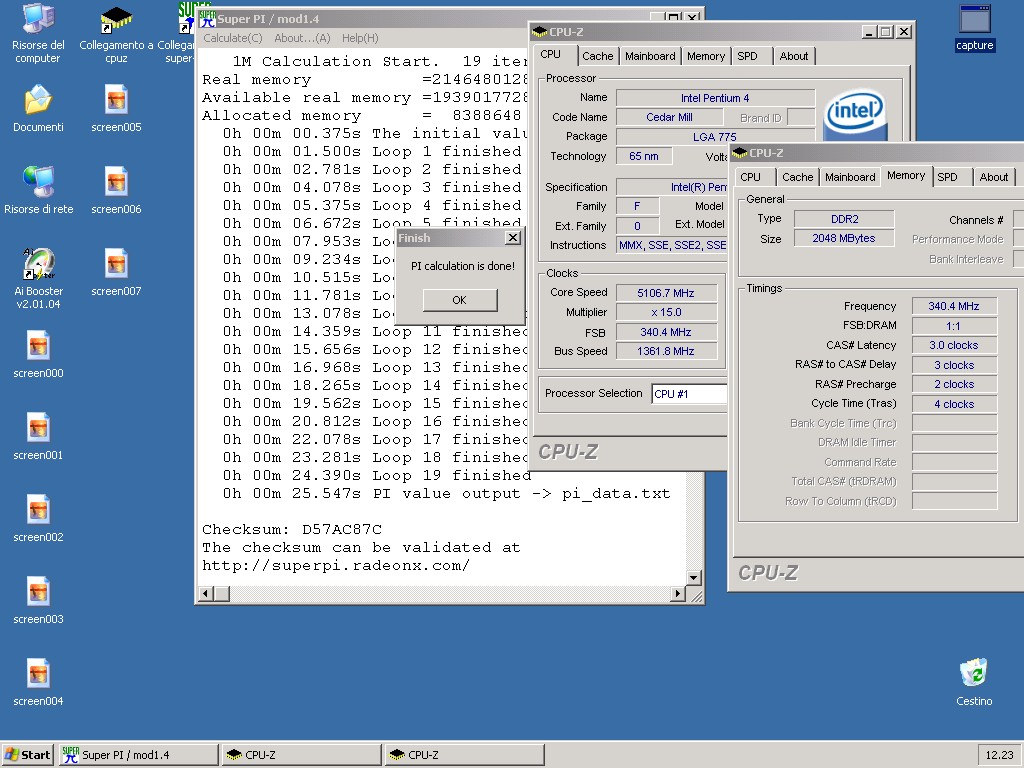The image size is (1024, 768).
Task: Click the Bus Speed 1361.8 MHz field
Action: [x=665, y=351]
